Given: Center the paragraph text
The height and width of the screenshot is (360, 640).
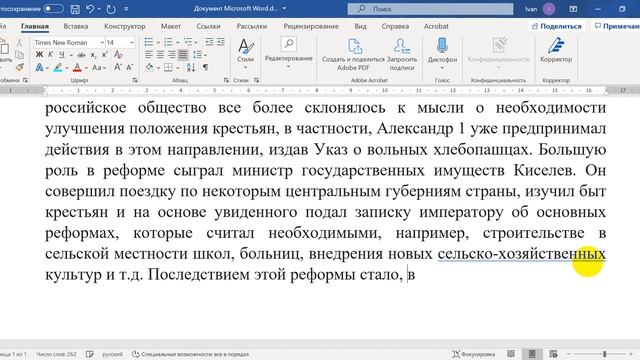Looking at the screenshot, I should 160,55.
